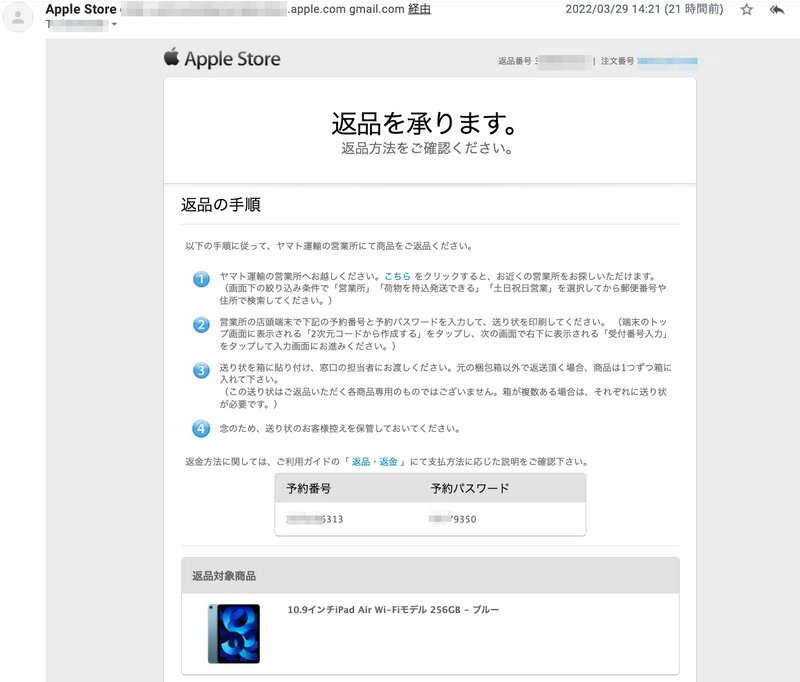
Task: Click the 予約パスワード column header
Action: pos(470,488)
